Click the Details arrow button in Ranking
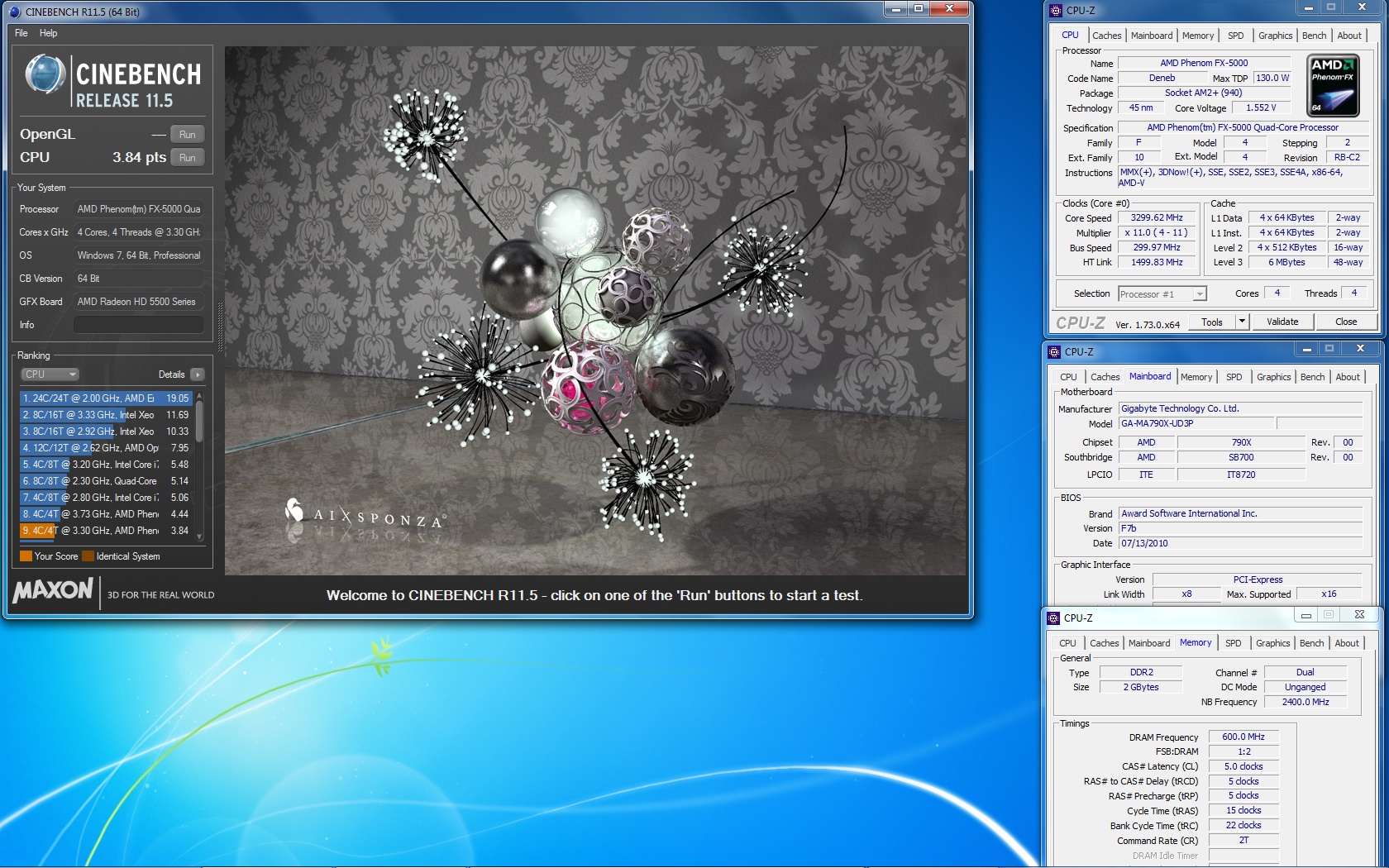Screen dimensions: 1389x868 click(197, 374)
